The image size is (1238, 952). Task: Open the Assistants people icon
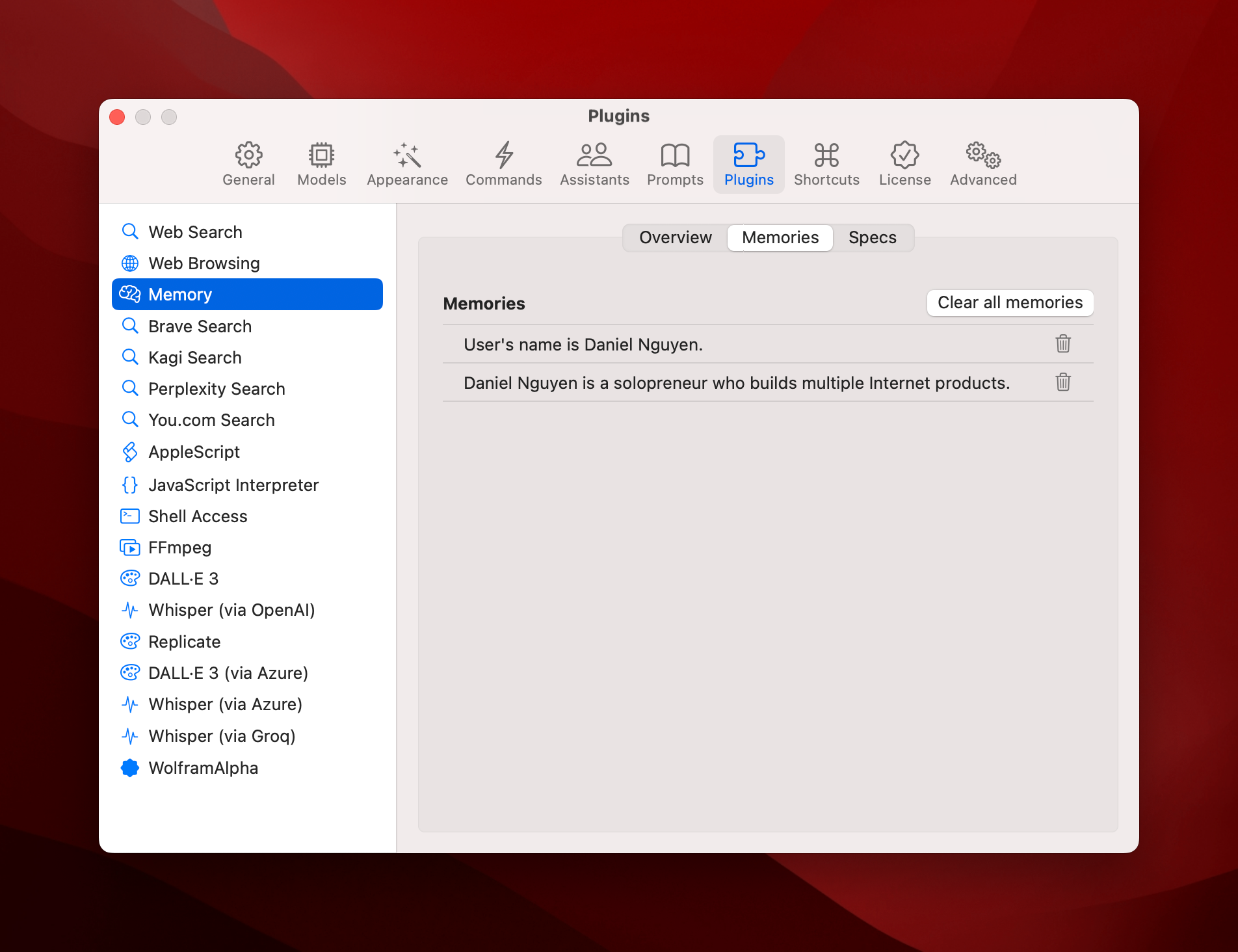[x=594, y=155]
